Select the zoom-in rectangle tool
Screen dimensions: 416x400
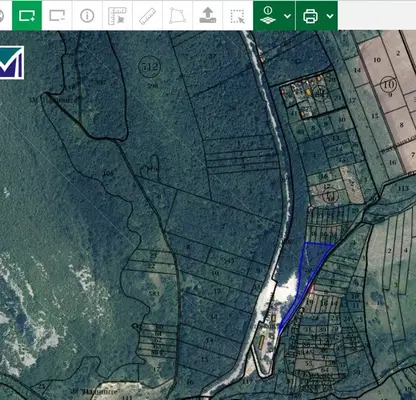pos(27,15)
